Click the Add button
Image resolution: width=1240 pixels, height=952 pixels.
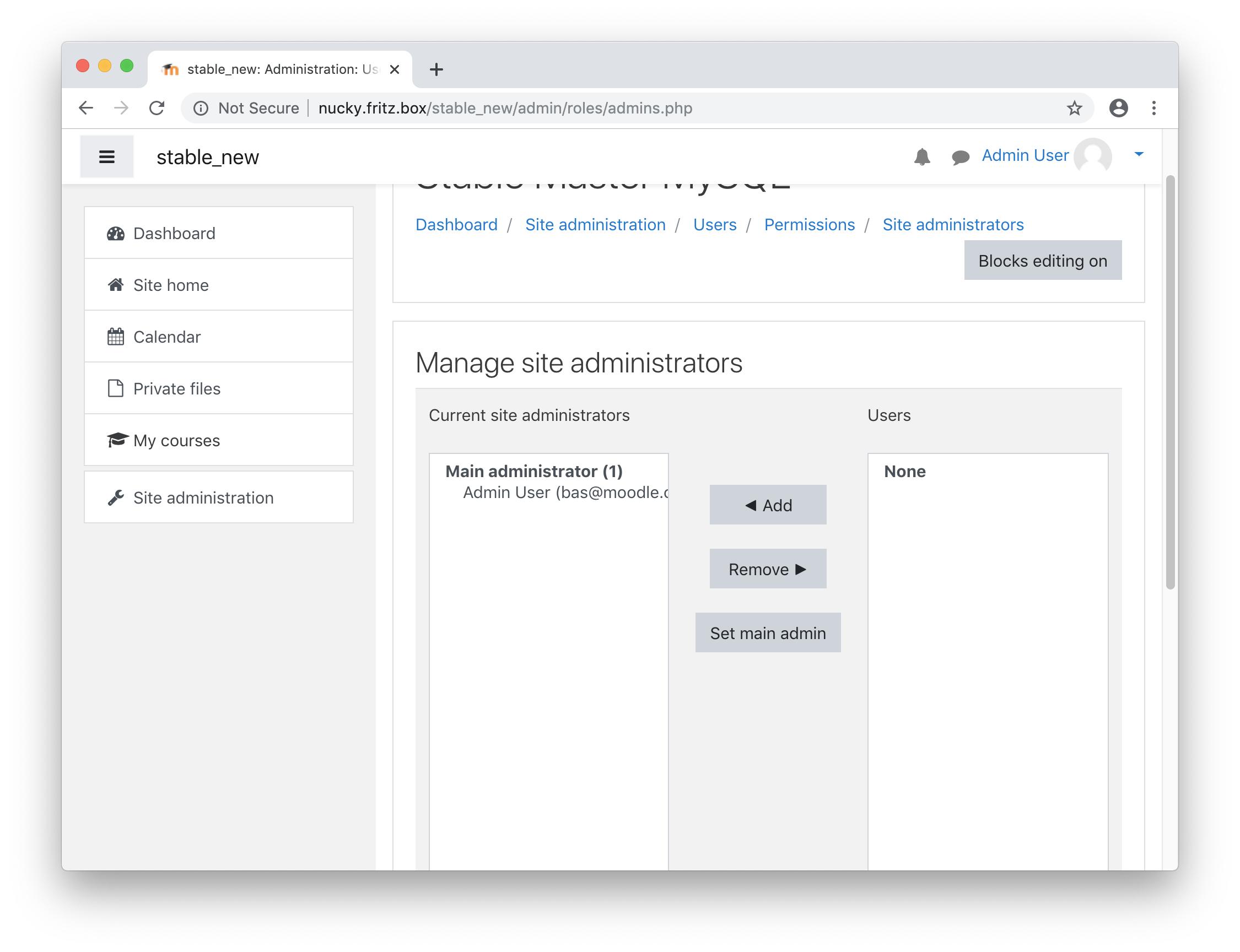point(768,505)
